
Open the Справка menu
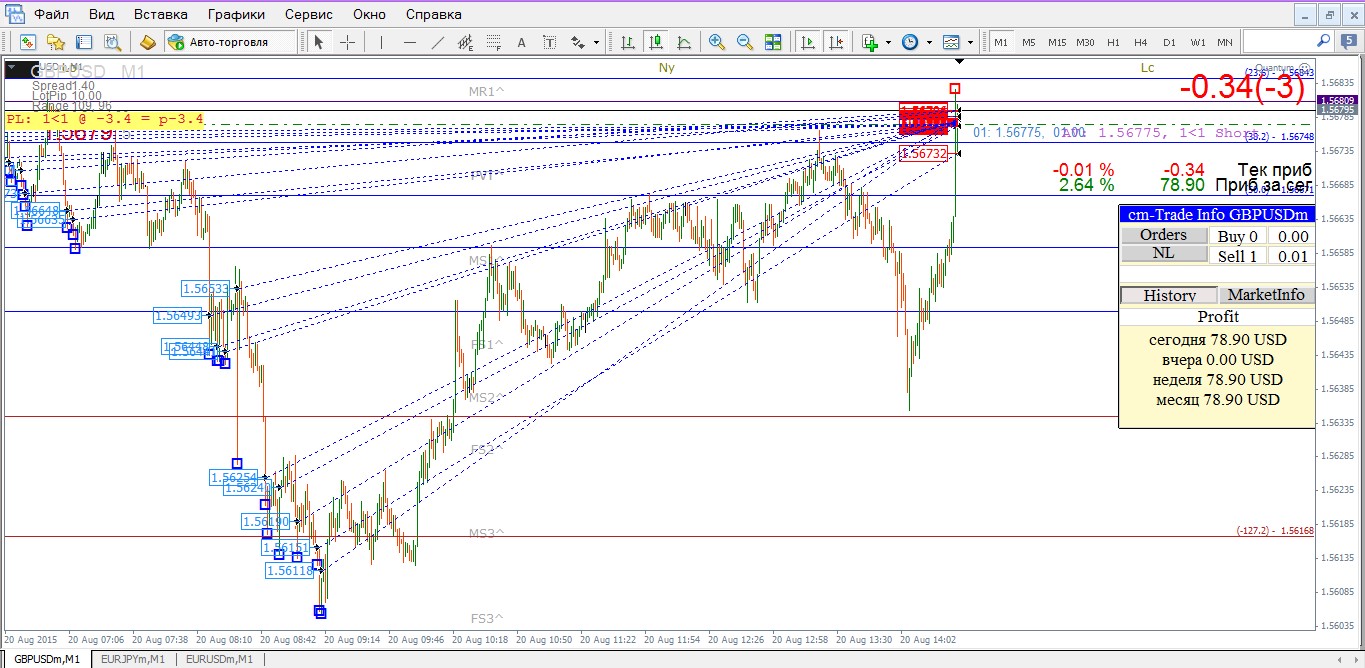[434, 14]
